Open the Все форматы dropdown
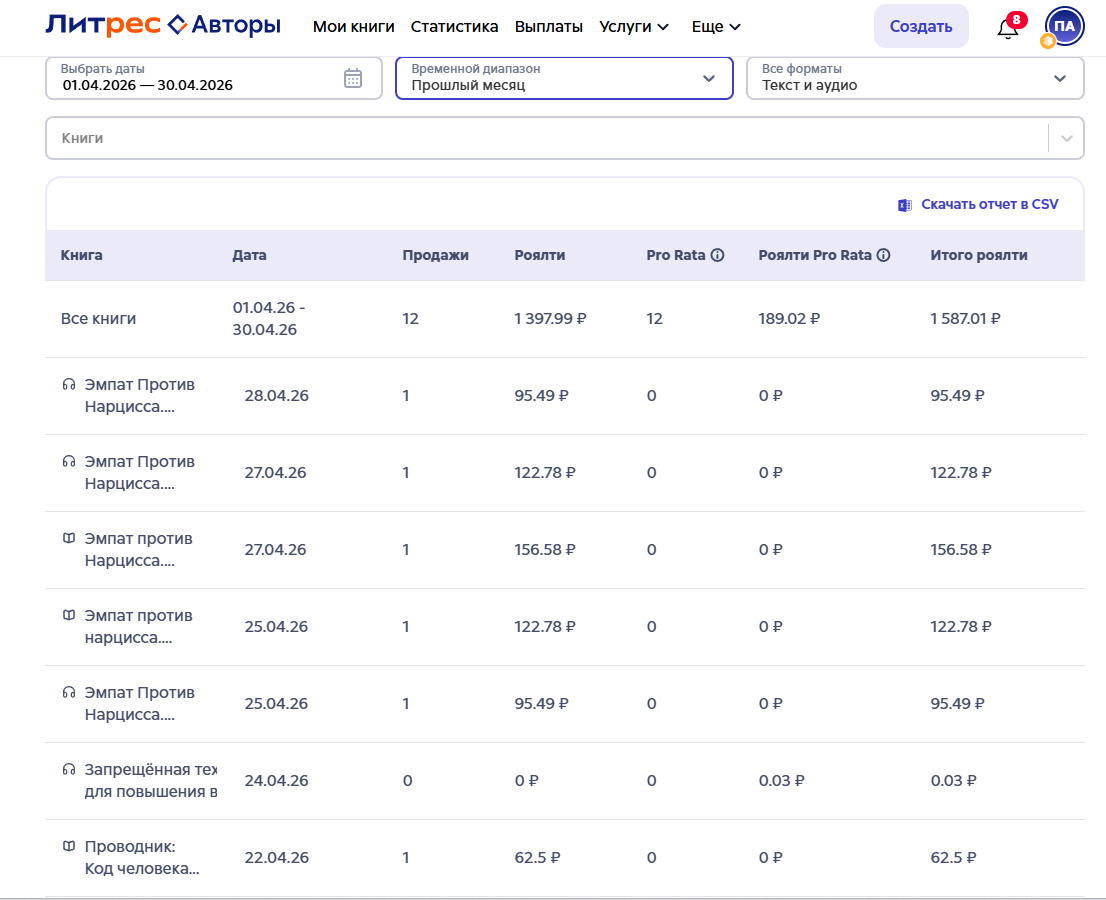1106x900 pixels. 915,78
